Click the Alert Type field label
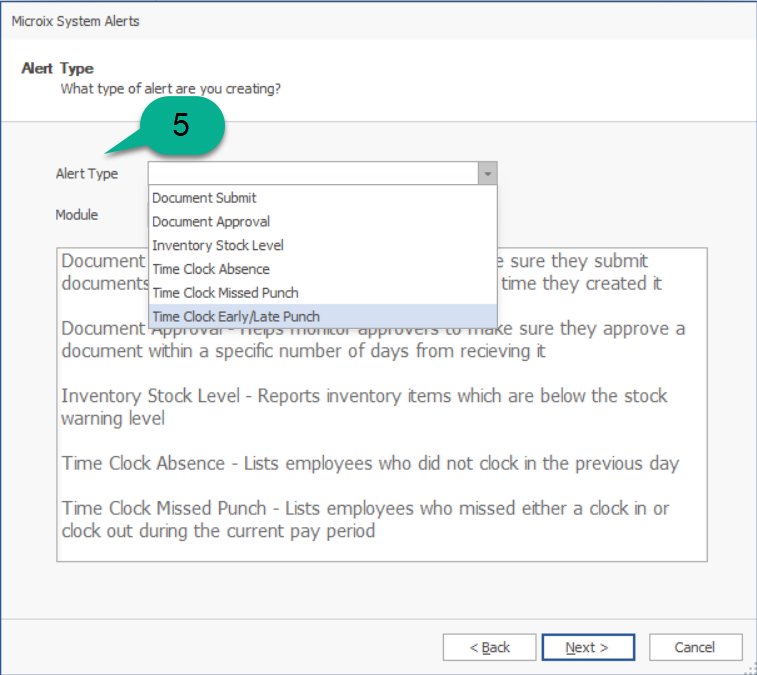757x675 pixels. coord(87,174)
